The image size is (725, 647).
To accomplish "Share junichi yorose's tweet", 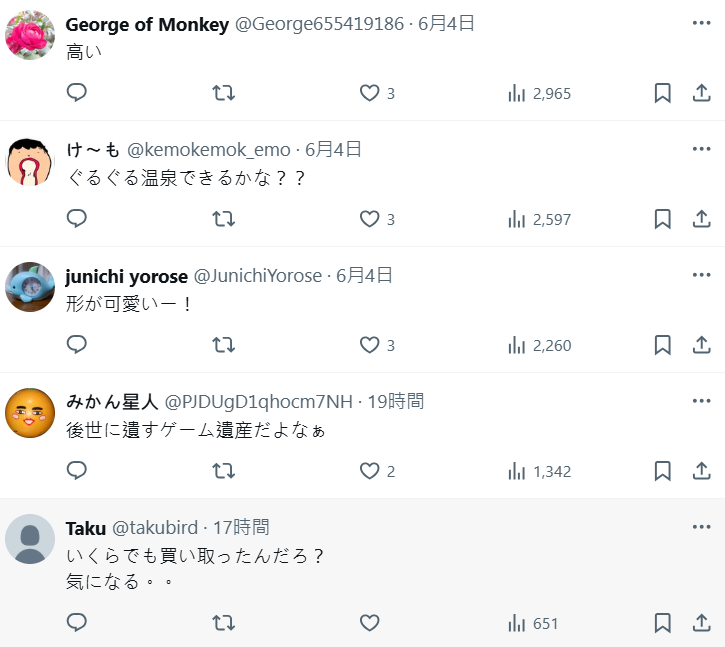I will (x=701, y=345).
